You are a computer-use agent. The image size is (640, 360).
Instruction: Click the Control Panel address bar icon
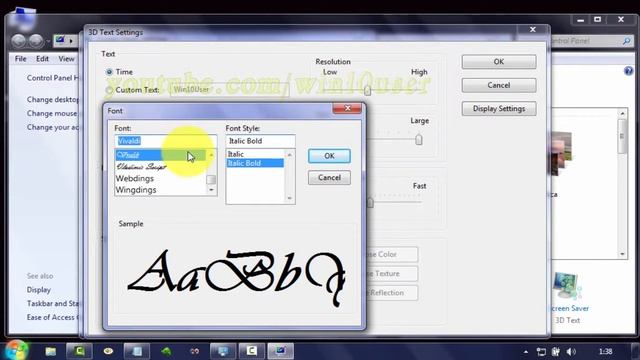60,40
